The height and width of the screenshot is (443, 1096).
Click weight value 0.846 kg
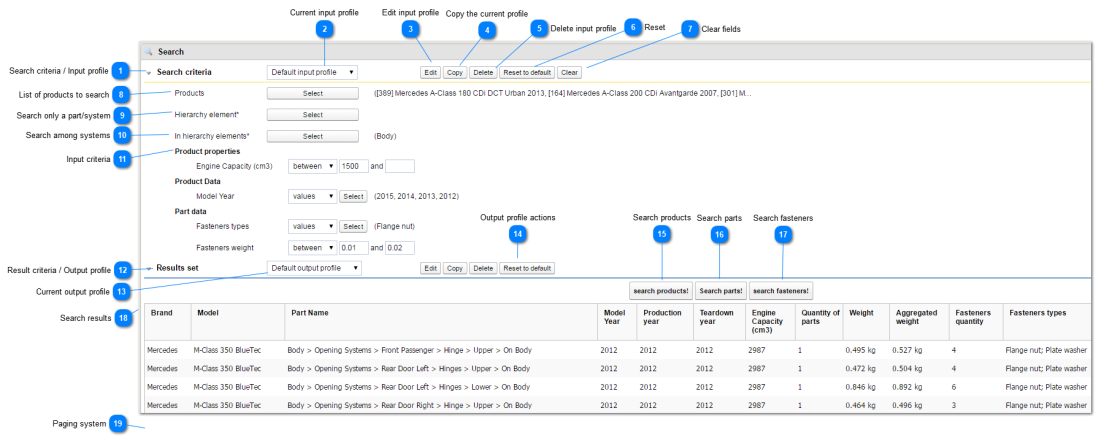tap(860, 387)
